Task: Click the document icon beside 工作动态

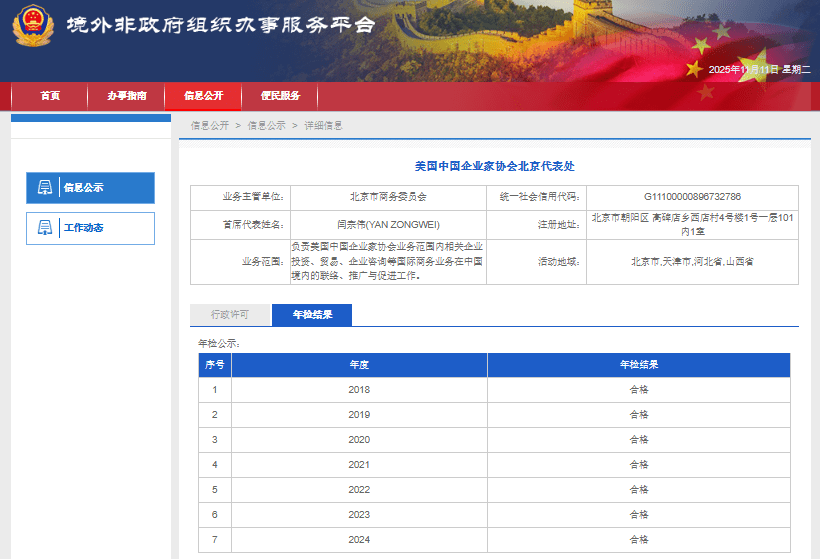Action: tap(45, 227)
